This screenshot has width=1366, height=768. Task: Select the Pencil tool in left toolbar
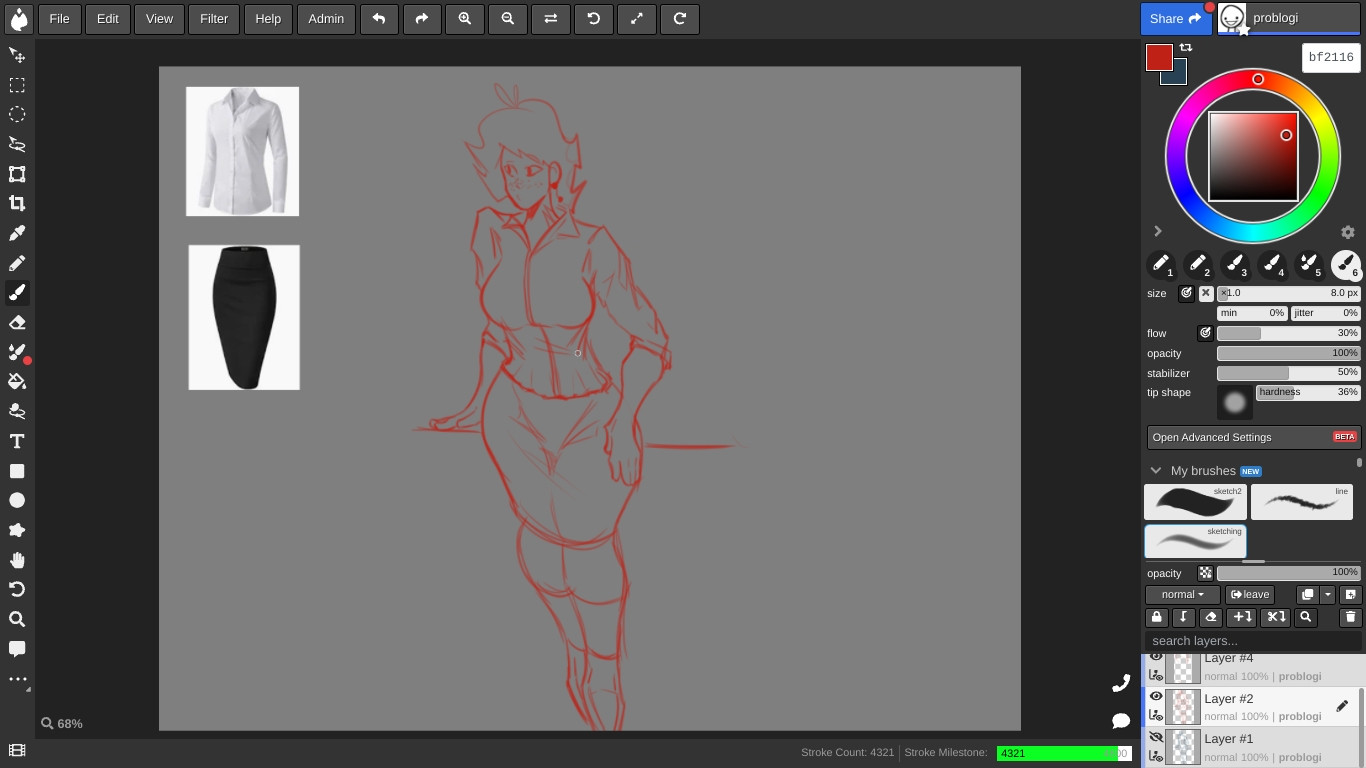17,263
